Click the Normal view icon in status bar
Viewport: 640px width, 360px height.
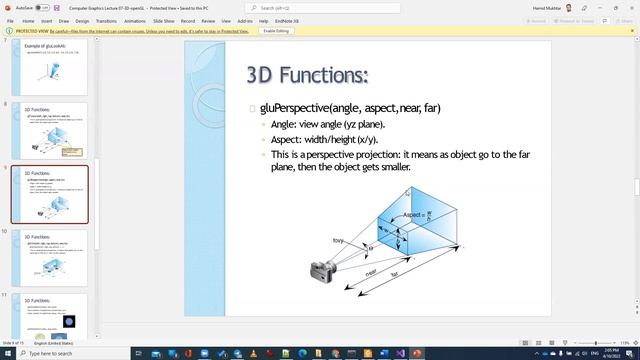pyautogui.click(x=525, y=343)
